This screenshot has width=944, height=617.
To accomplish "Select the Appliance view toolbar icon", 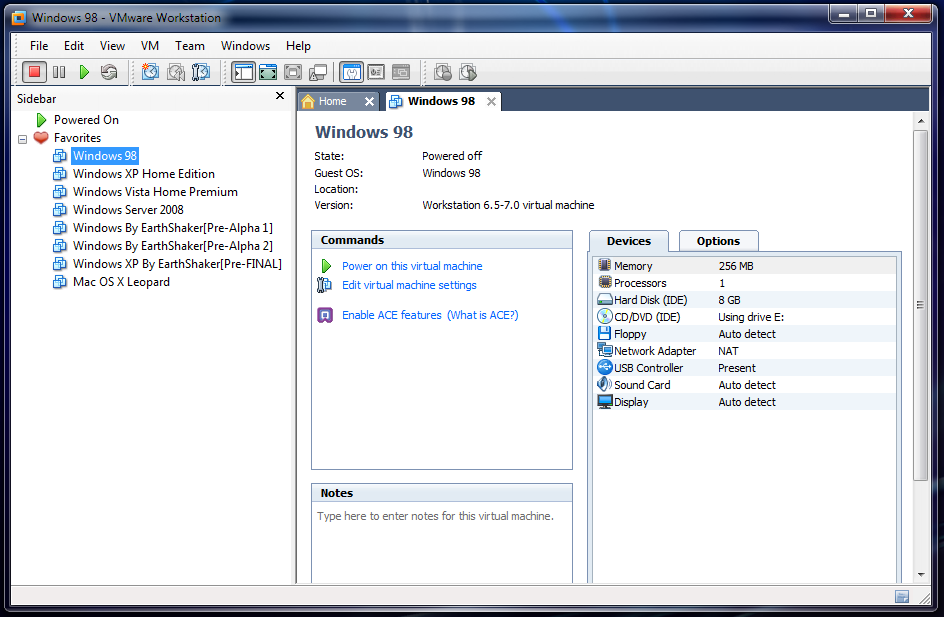I will pos(376,72).
